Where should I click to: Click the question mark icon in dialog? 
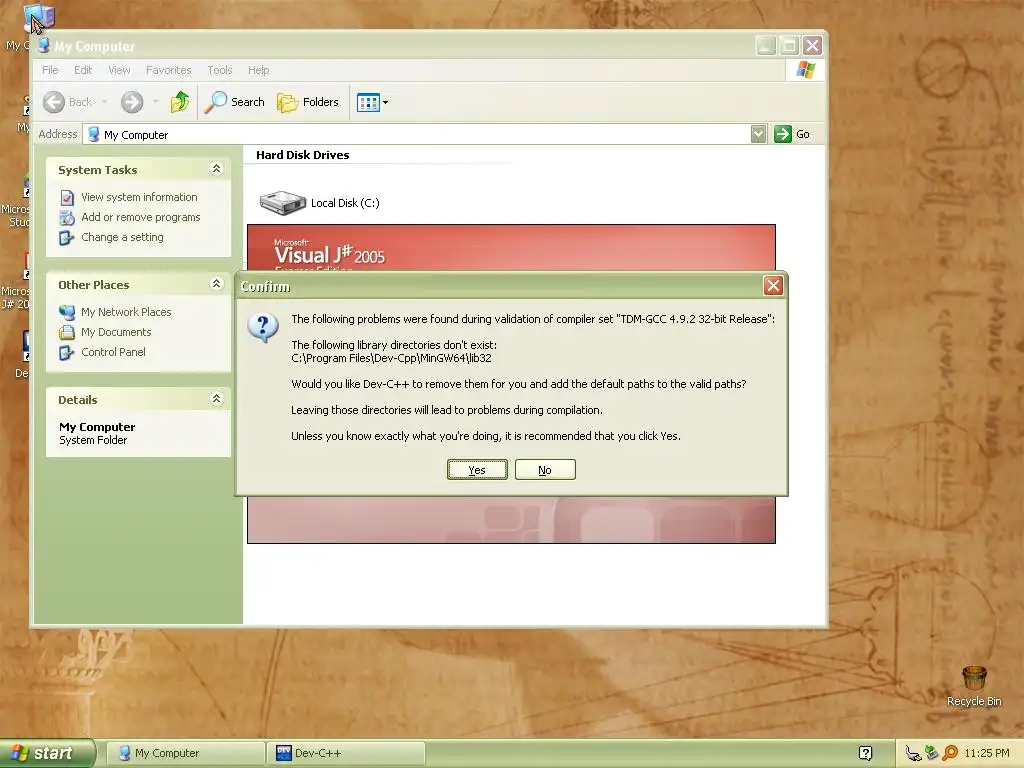pyautogui.click(x=263, y=327)
